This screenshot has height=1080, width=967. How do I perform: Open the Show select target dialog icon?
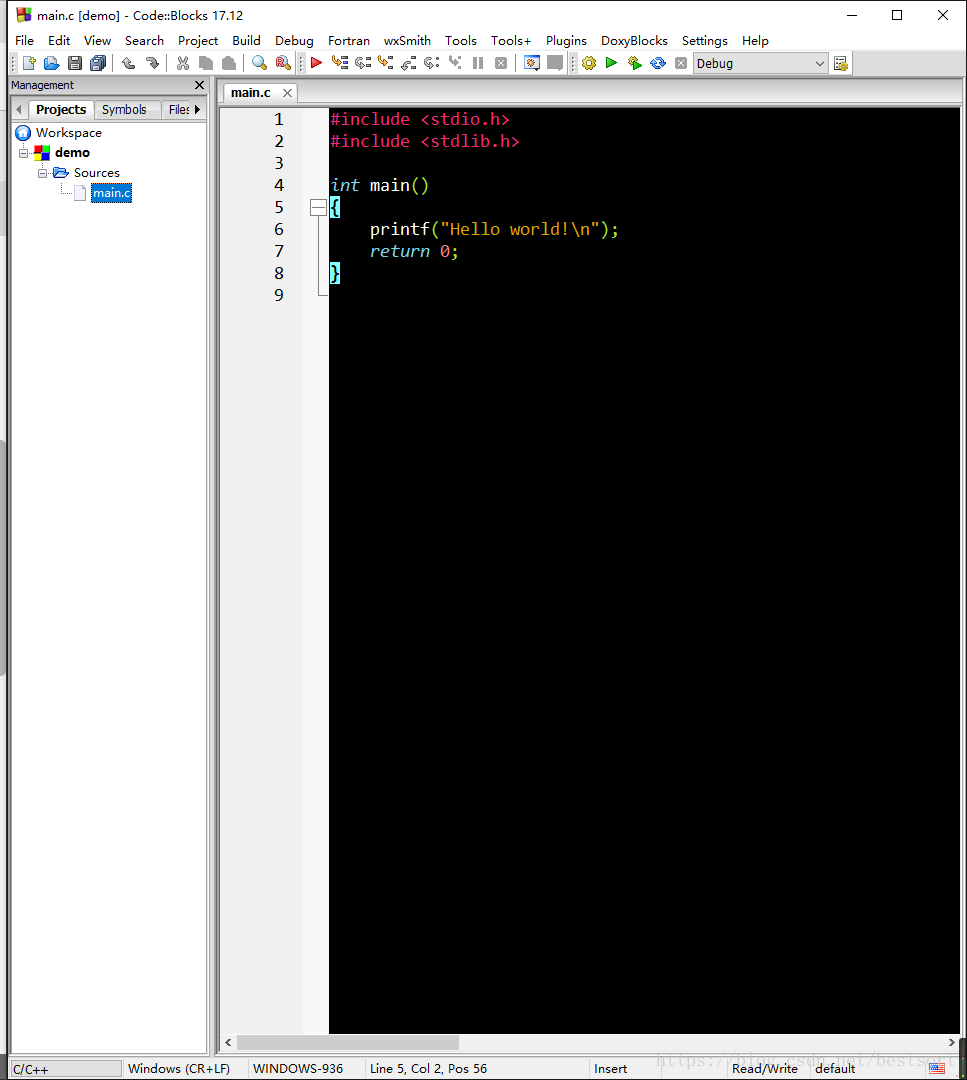coord(841,63)
